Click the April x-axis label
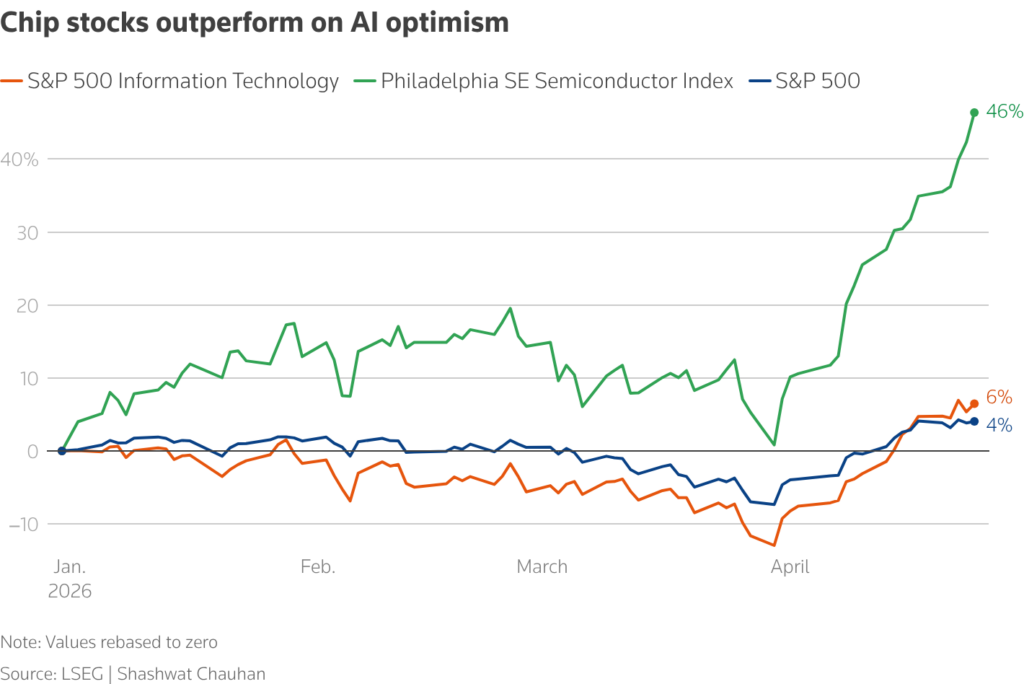The height and width of the screenshot is (684, 1024). [790, 566]
